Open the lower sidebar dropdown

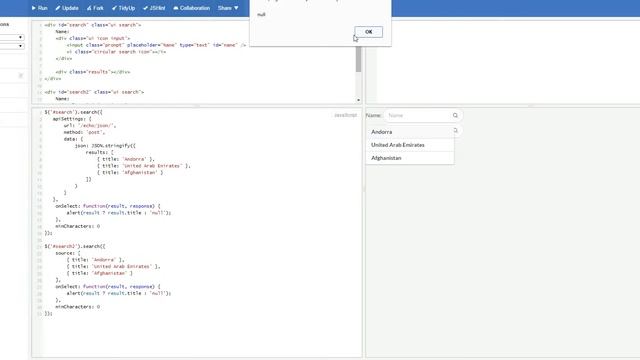point(12,46)
